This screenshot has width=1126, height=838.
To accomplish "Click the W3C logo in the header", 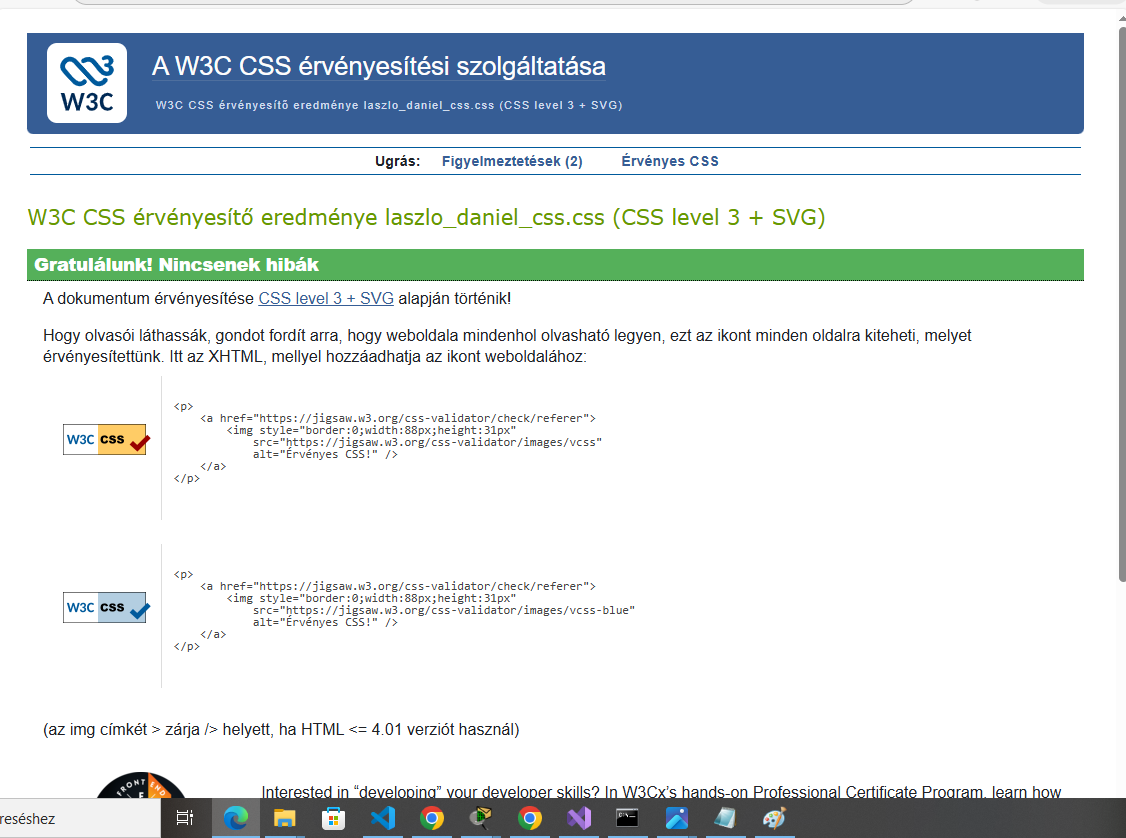I will click(87, 83).
